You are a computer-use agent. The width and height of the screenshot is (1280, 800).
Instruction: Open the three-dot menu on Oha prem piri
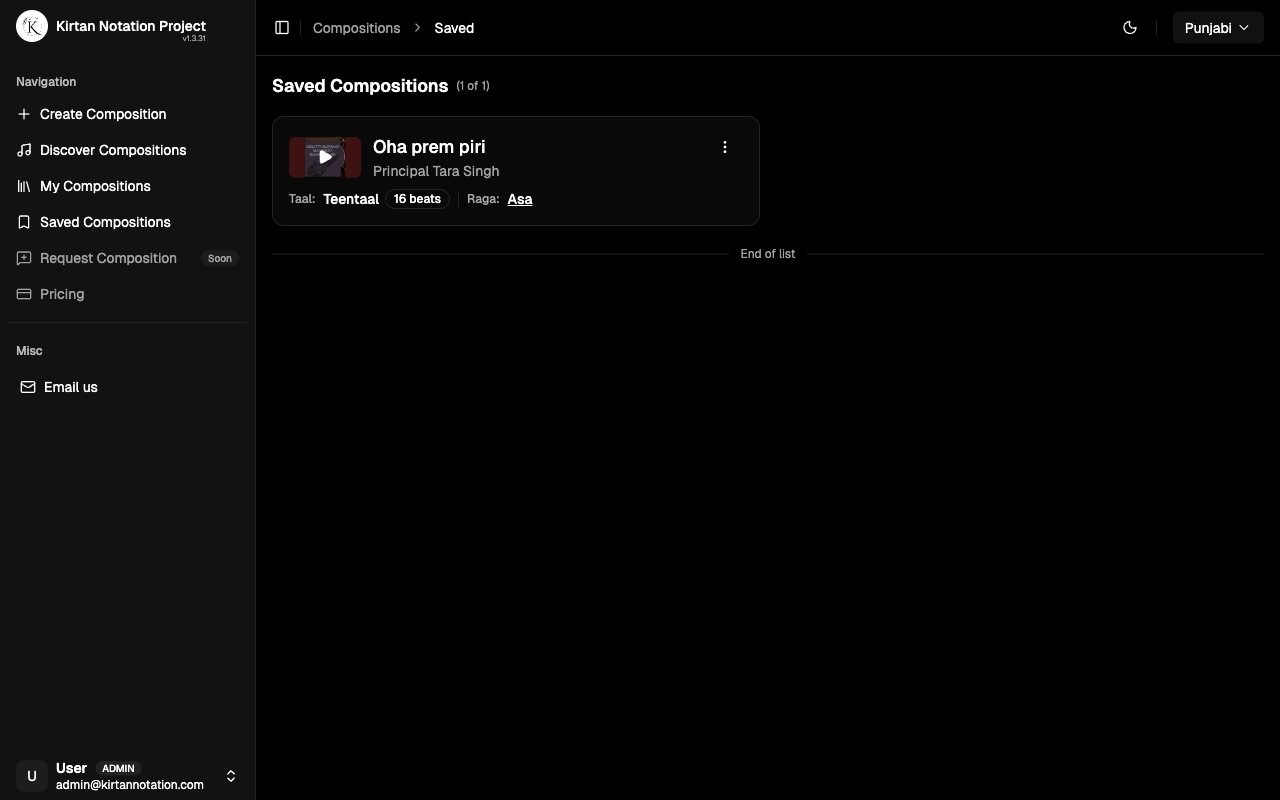(725, 147)
